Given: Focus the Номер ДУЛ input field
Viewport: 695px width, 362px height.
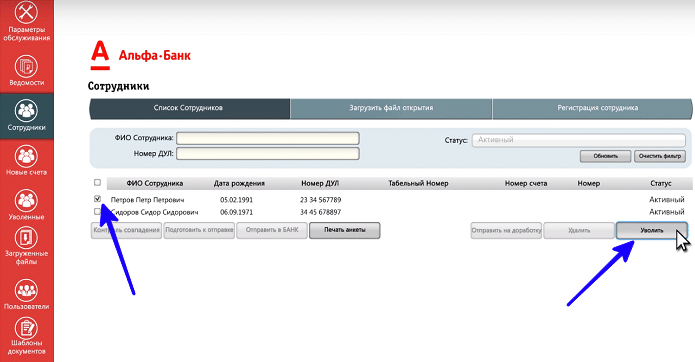Looking at the screenshot, I should 268,154.
